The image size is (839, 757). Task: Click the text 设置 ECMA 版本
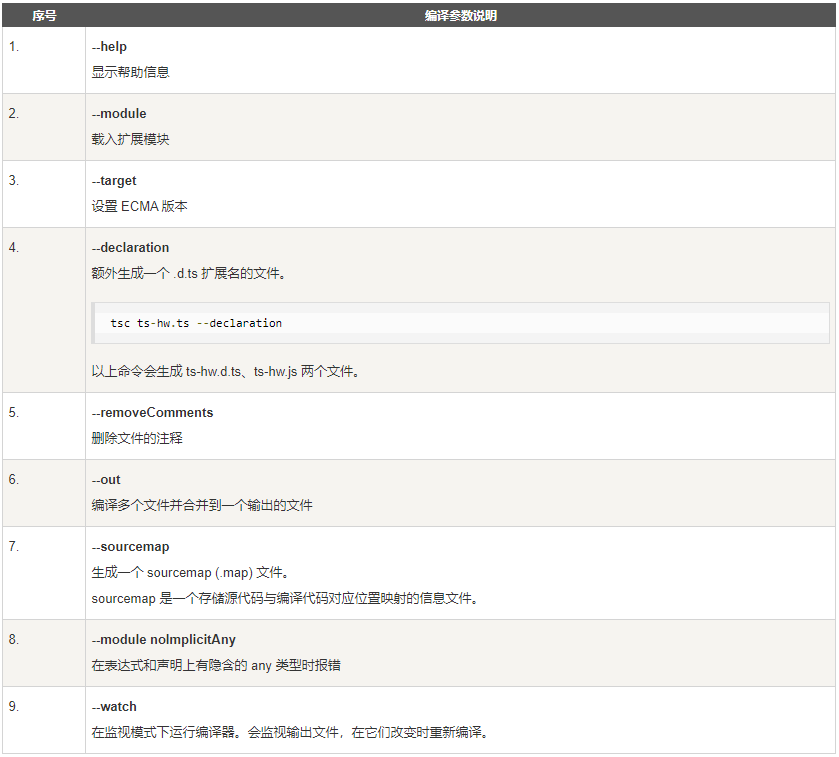coord(139,206)
